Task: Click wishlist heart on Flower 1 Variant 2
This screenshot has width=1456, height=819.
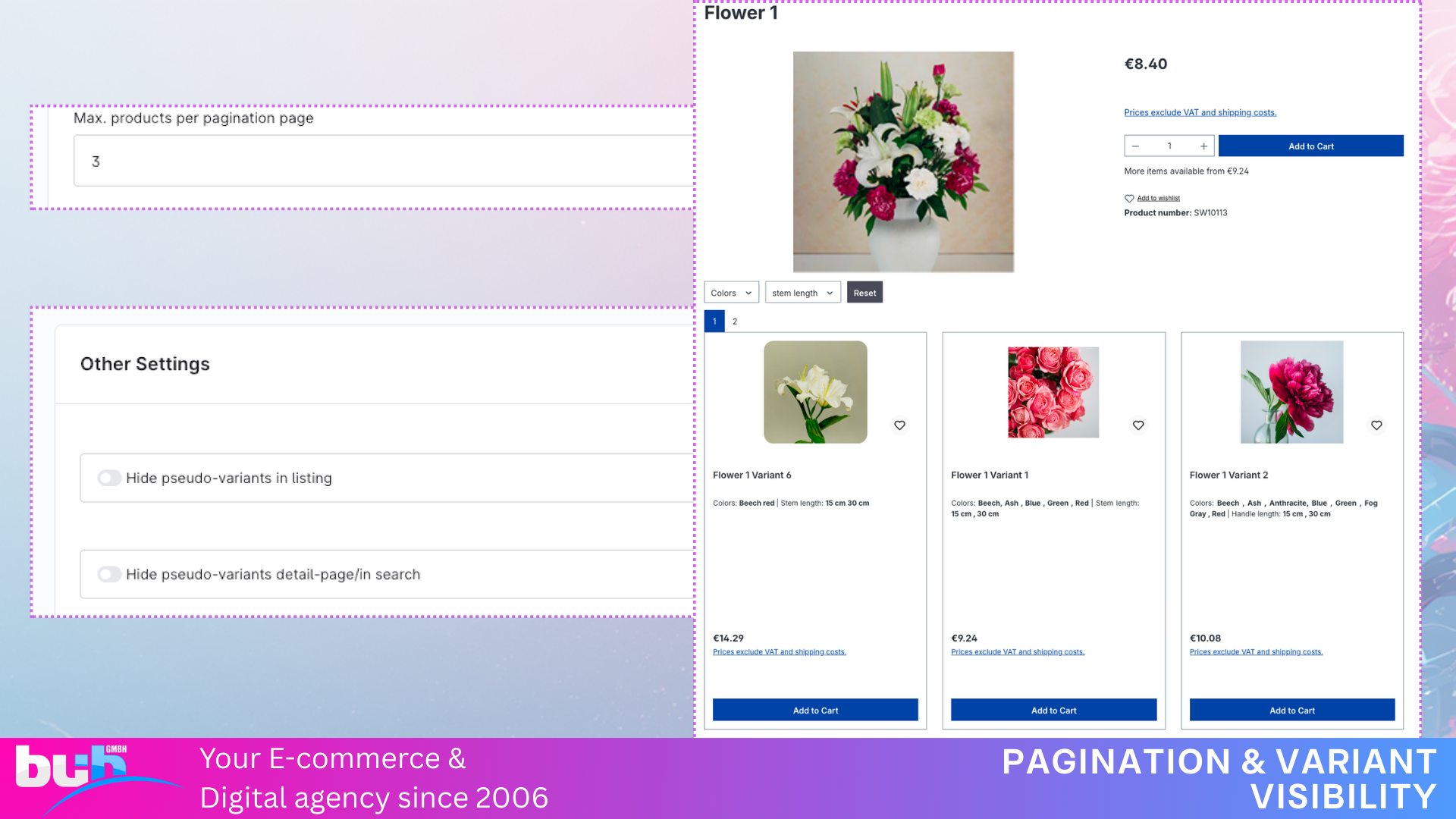Action: [1376, 425]
